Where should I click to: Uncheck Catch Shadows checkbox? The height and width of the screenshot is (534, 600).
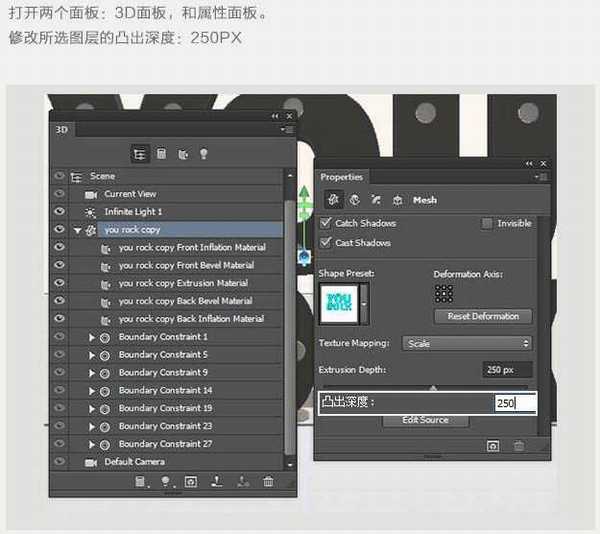pos(326,223)
